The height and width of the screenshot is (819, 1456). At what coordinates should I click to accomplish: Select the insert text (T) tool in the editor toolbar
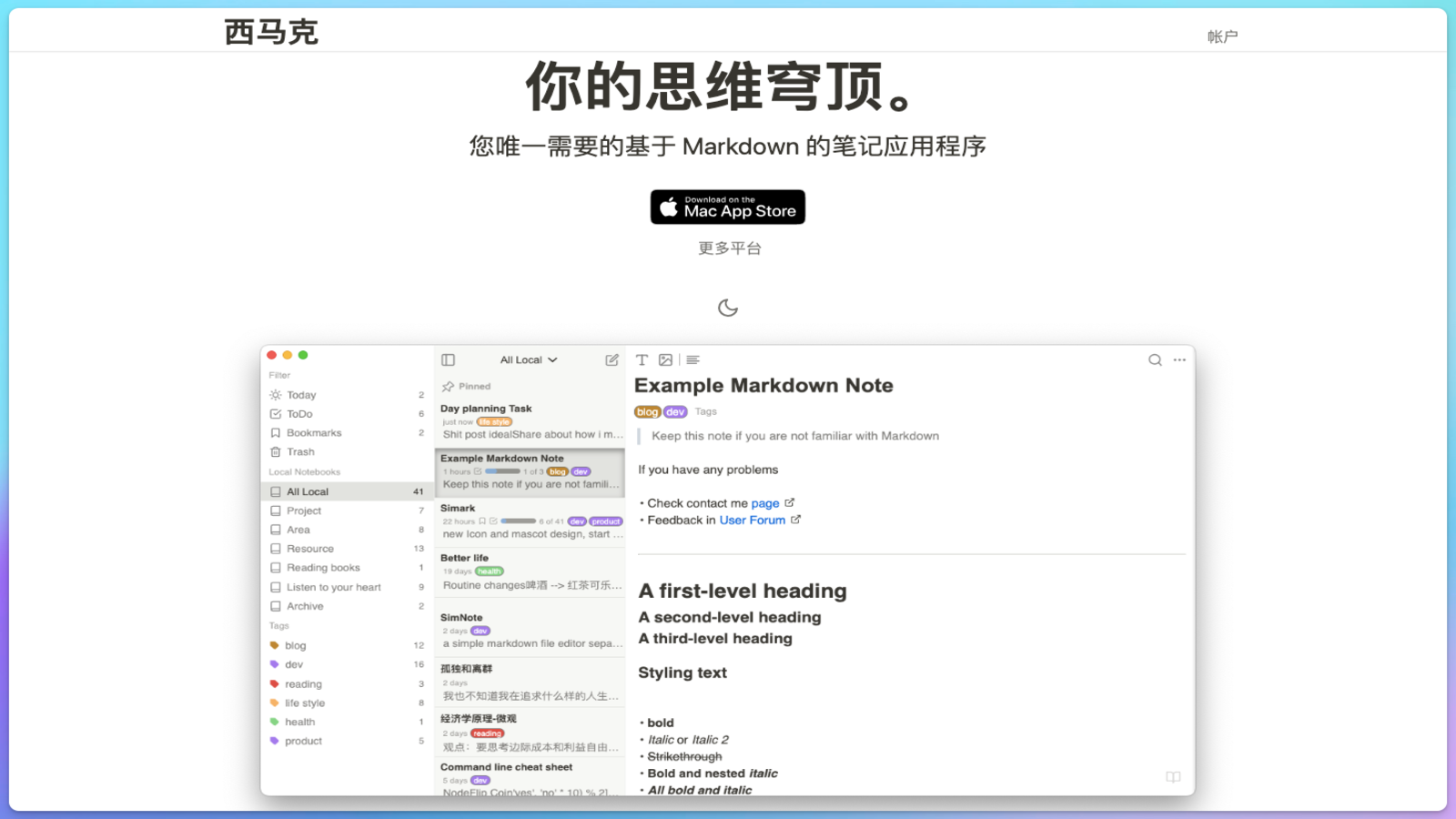pos(642,359)
